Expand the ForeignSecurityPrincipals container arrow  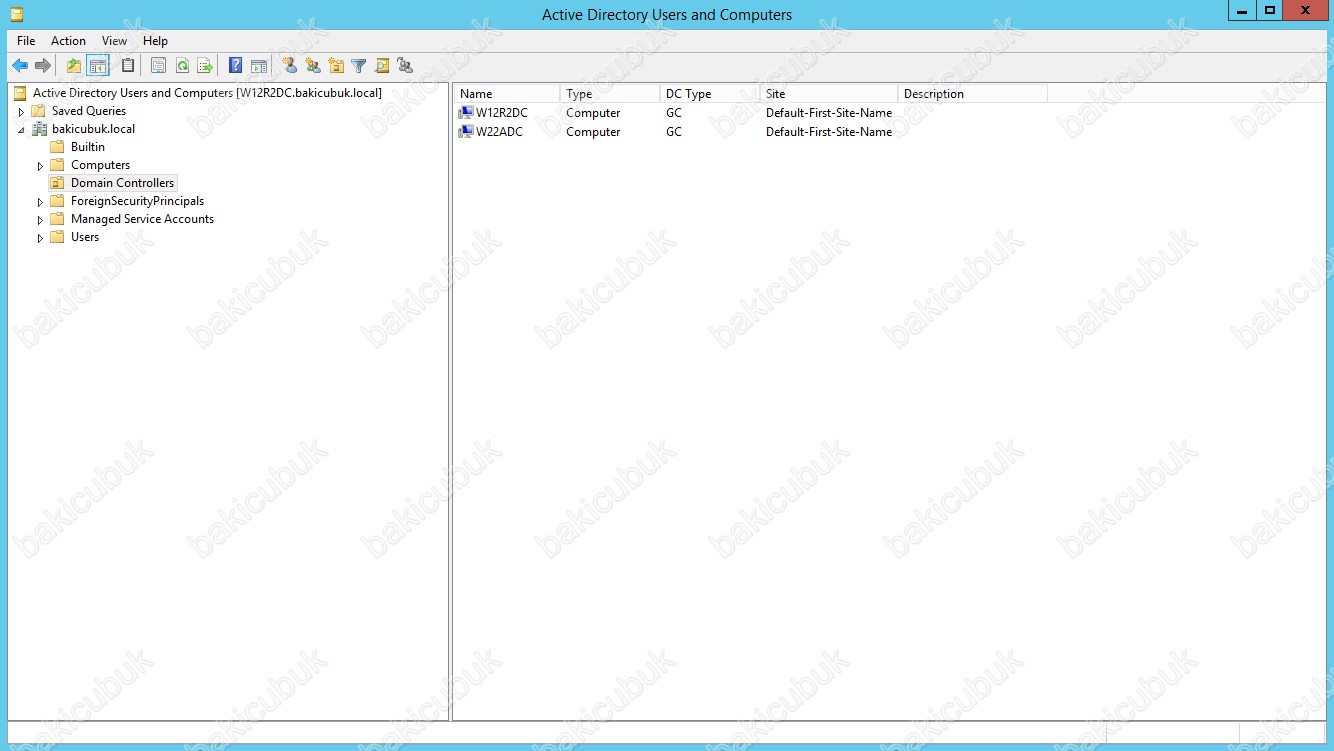(x=40, y=201)
